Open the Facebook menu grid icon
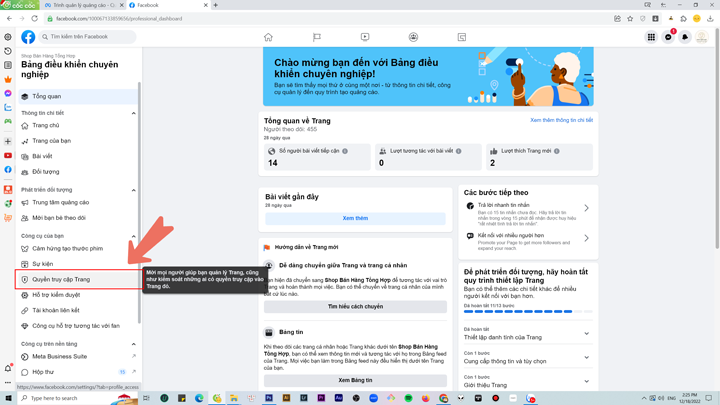The image size is (720, 405). (x=651, y=37)
